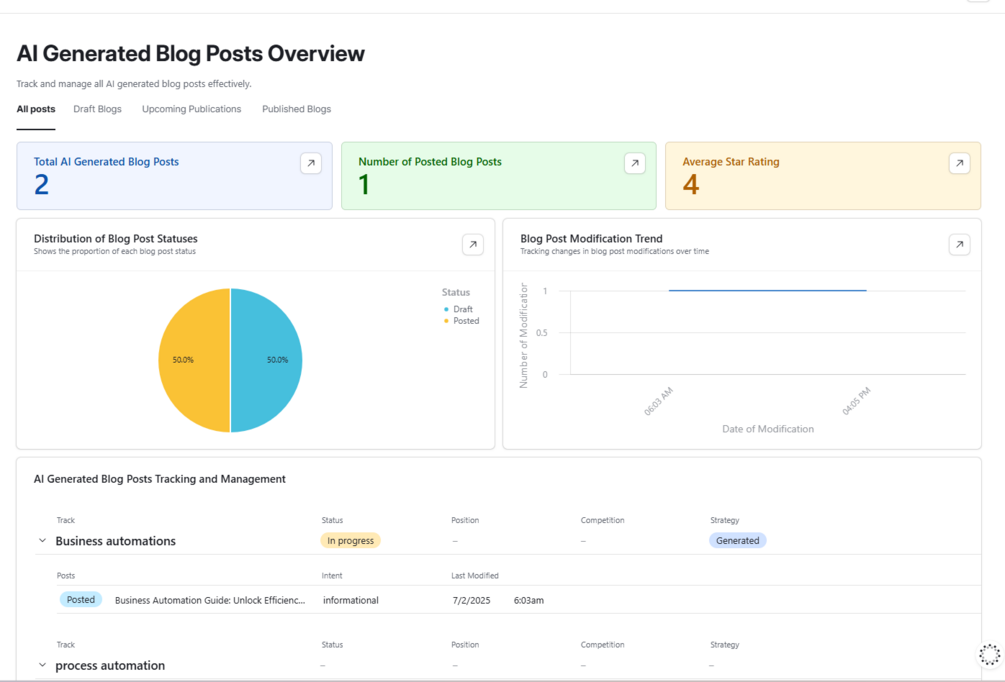The height and width of the screenshot is (682, 1005).
Task: Click the Posted status badge on the post
Action: click(x=81, y=600)
